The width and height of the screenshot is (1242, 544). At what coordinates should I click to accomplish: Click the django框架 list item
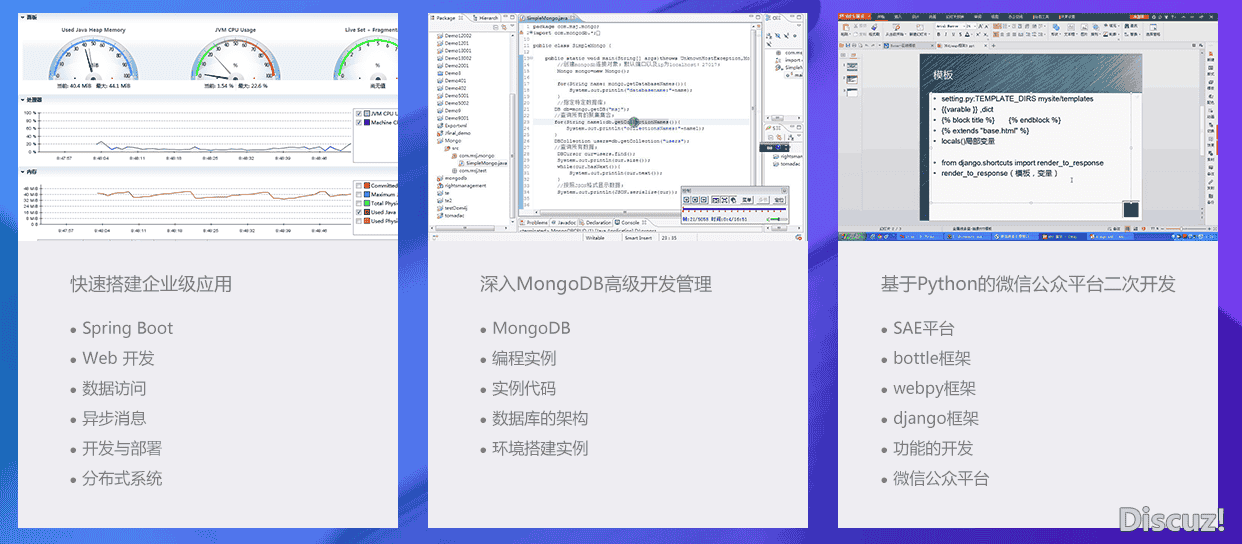tap(936, 418)
